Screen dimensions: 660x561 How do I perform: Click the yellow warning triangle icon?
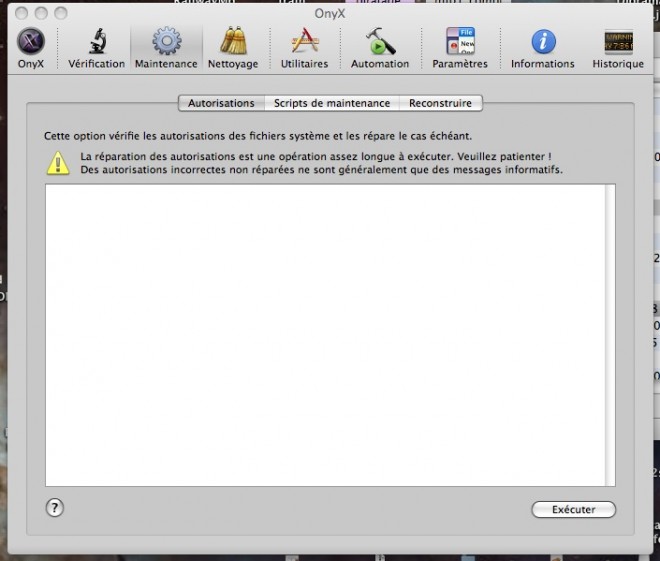(x=58, y=163)
